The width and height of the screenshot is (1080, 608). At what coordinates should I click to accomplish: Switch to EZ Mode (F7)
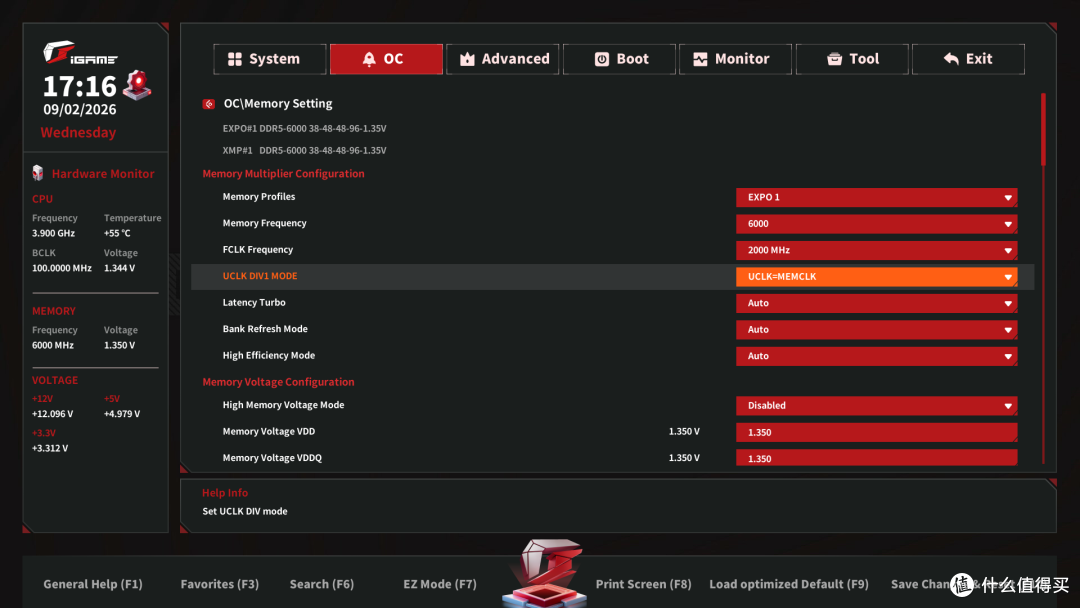[440, 584]
